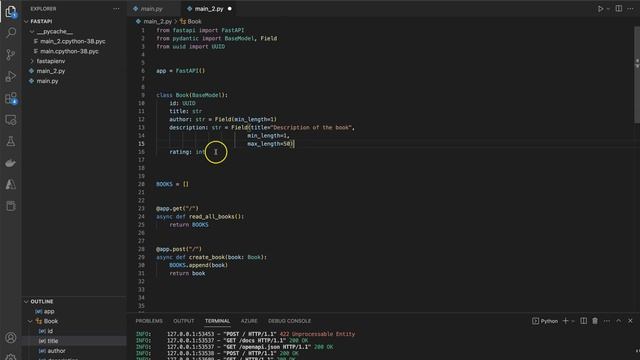This screenshot has width=640, height=360.
Task: Select author field in outline
Action: tap(56, 351)
